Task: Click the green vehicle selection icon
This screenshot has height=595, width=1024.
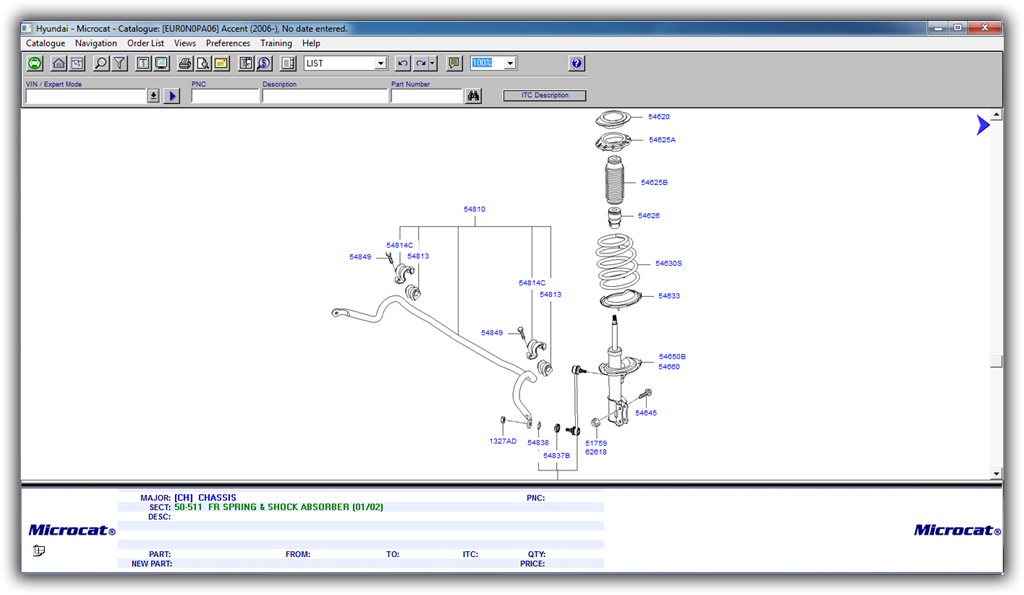Action: tap(35, 63)
